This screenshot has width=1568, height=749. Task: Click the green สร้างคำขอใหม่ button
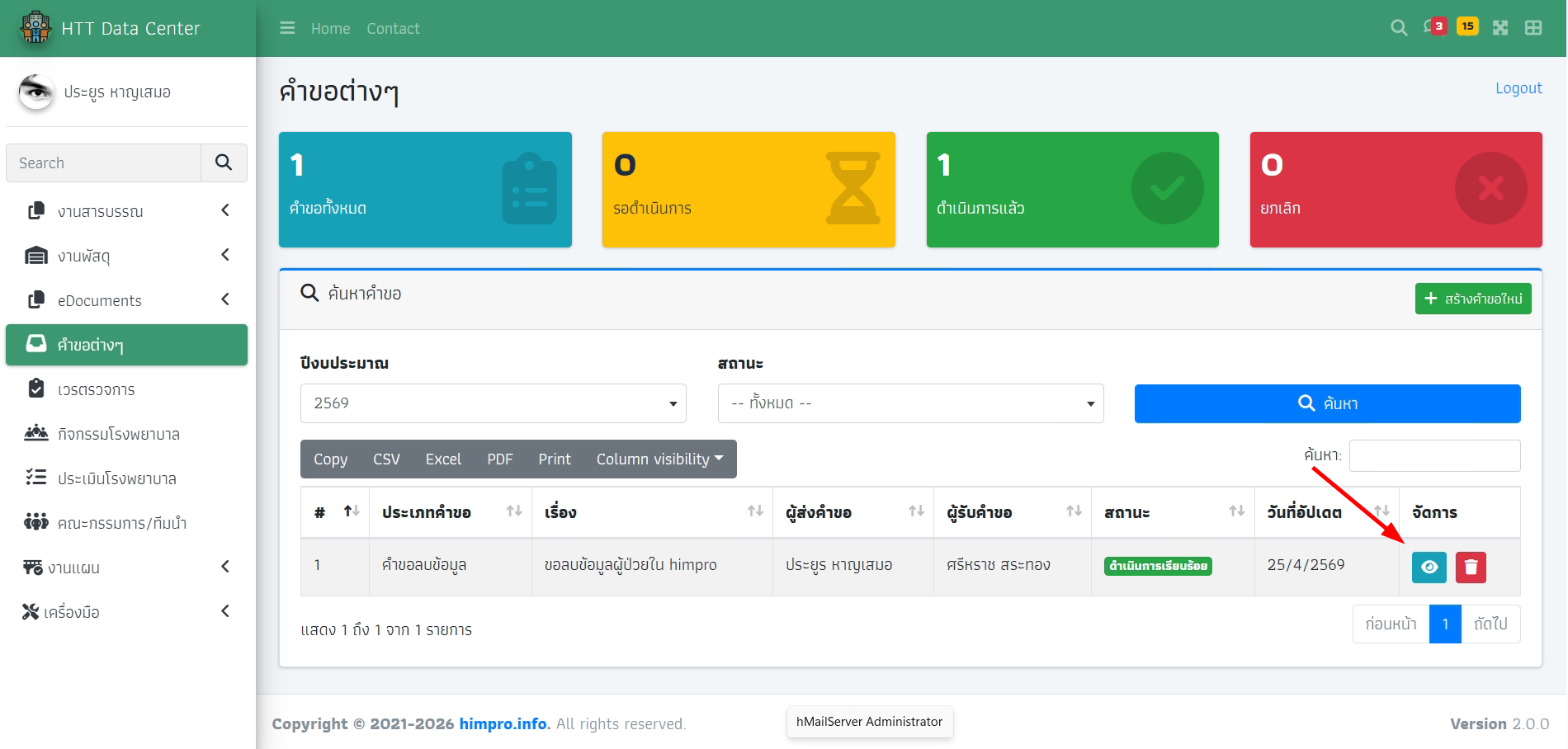point(1473,299)
